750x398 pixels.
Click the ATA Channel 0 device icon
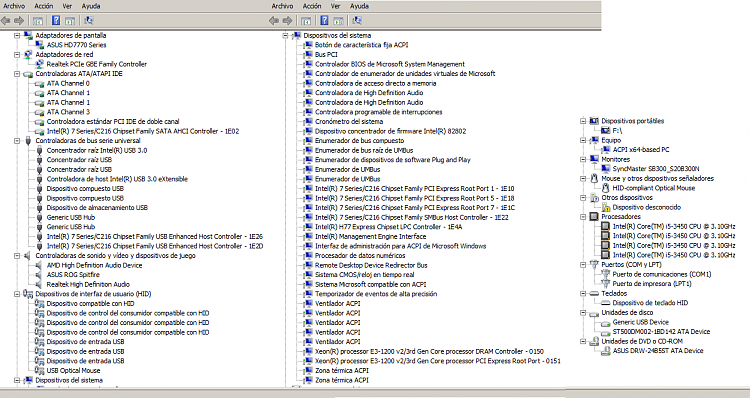click(40, 83)
